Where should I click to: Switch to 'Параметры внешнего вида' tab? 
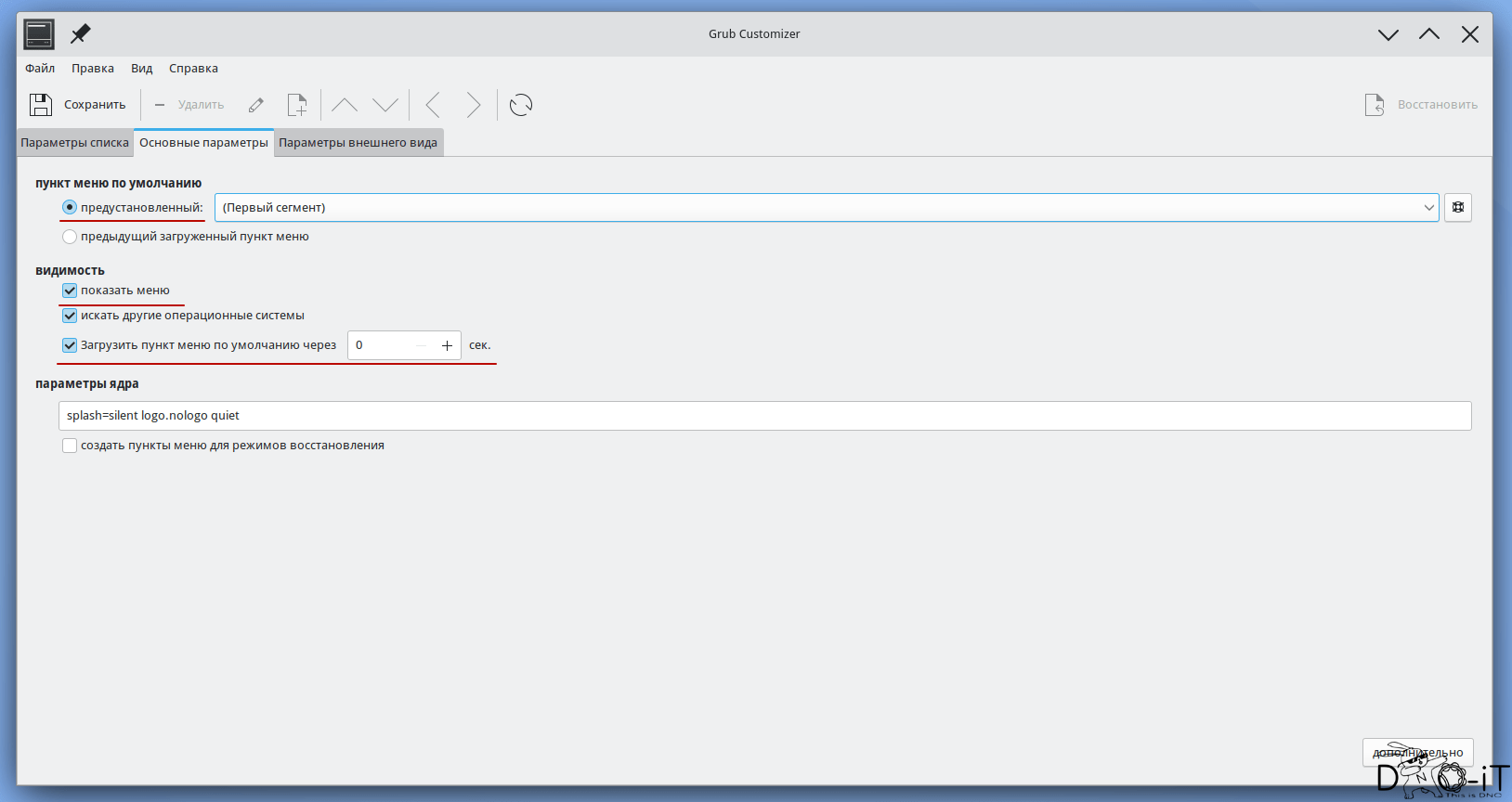click(358, 143)
